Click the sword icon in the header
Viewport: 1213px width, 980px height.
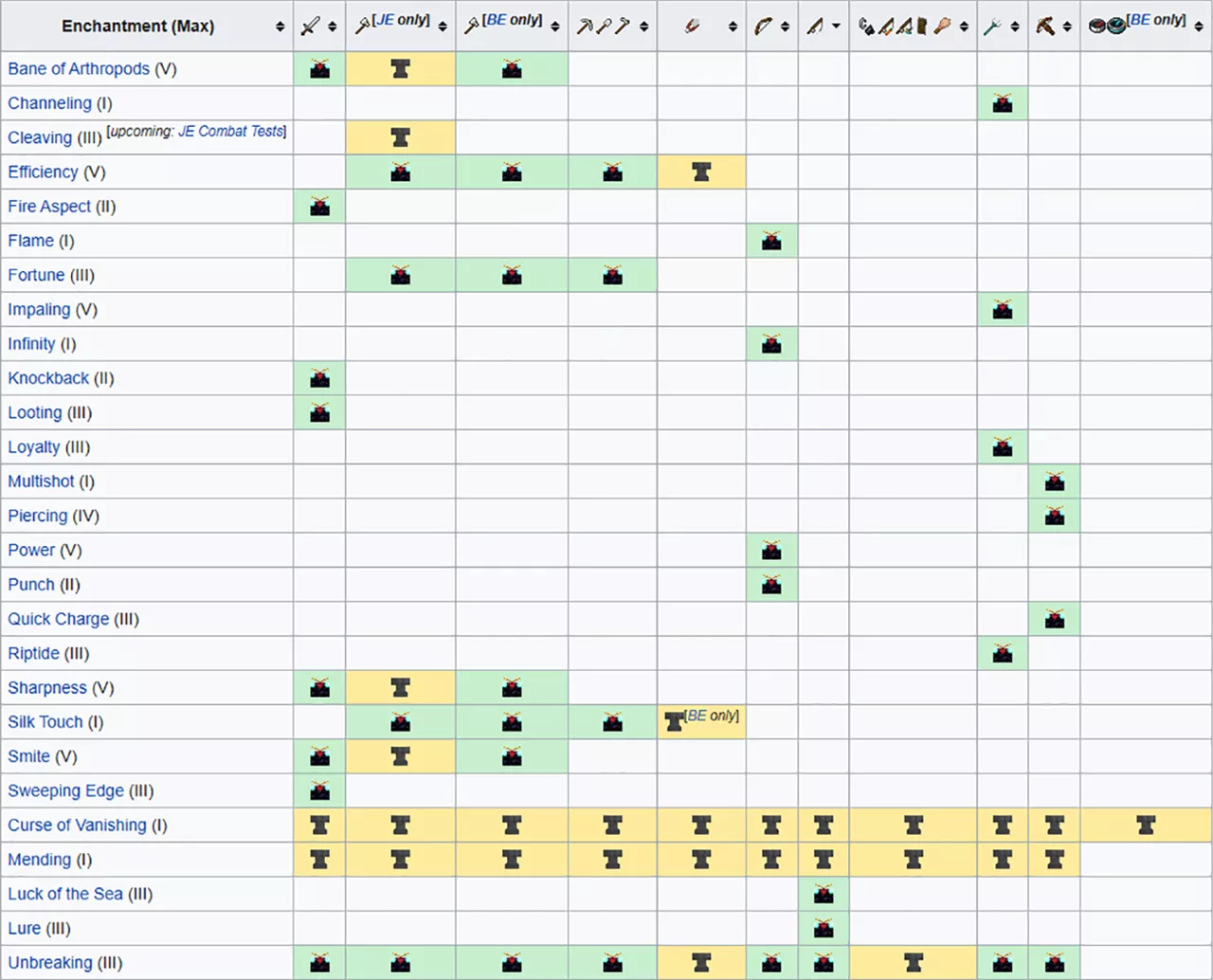pos(310,27)
